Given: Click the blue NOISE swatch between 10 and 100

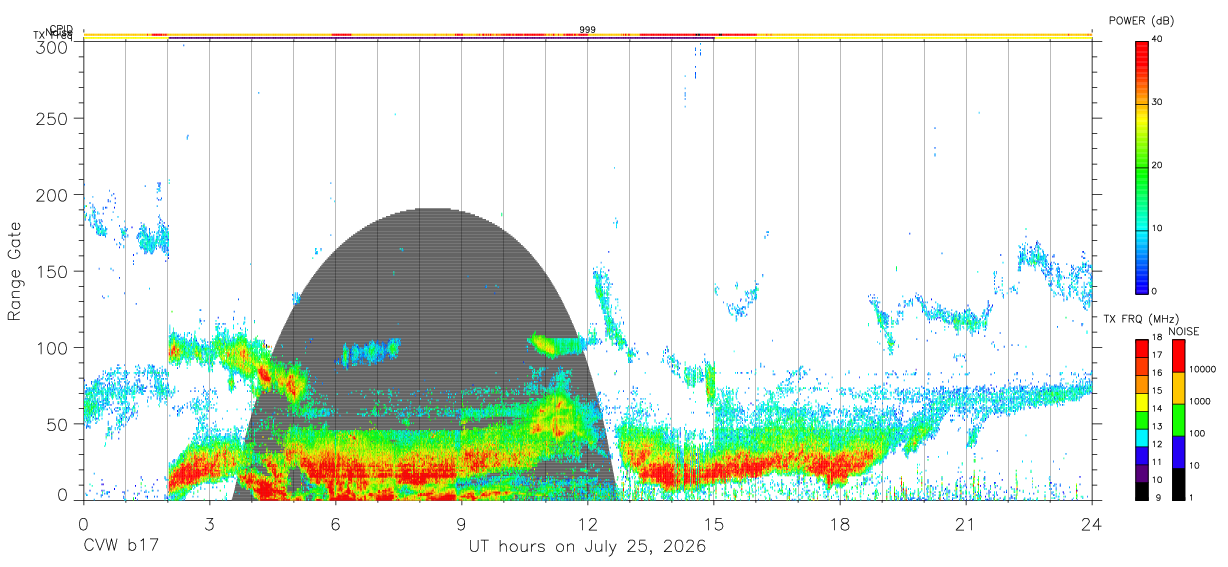Looking at the screenshot, I should coord(1179,452).
